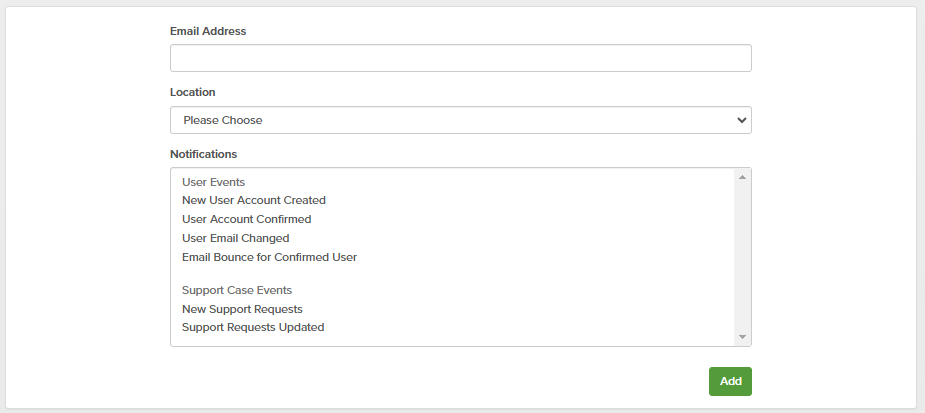Screen dimensions: 925x413
Task: Select User Account Confirmed notification
Action: pyautogui.click(x=247, y=219)
